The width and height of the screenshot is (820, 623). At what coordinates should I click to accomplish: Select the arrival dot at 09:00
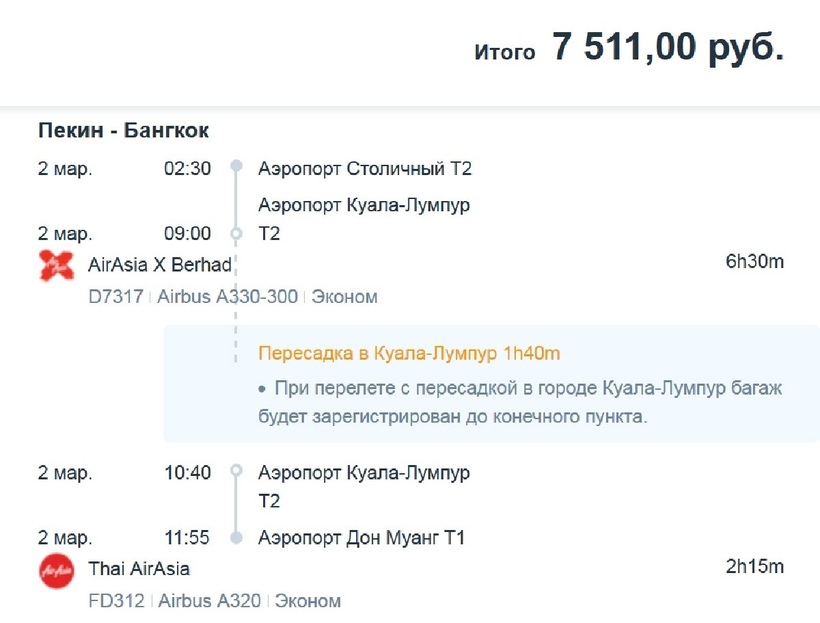236,234
